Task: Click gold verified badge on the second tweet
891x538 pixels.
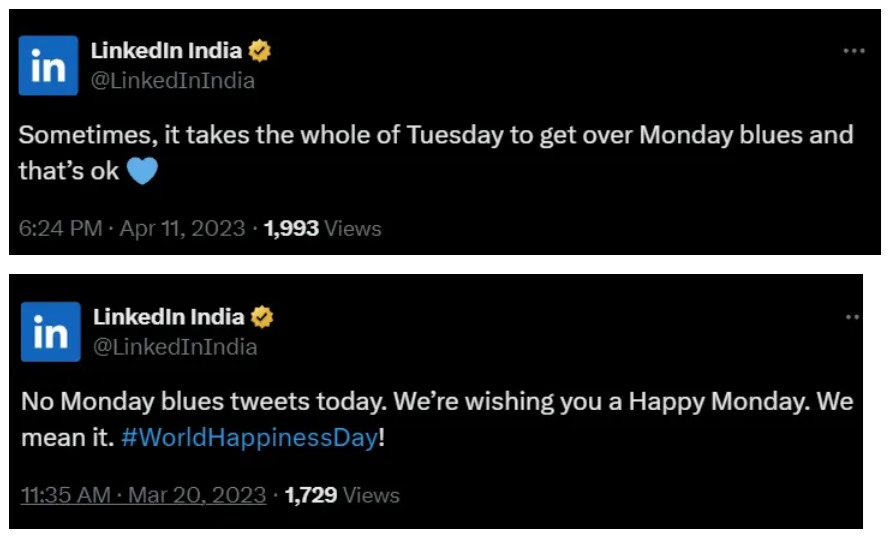Action: click(262, 317)
